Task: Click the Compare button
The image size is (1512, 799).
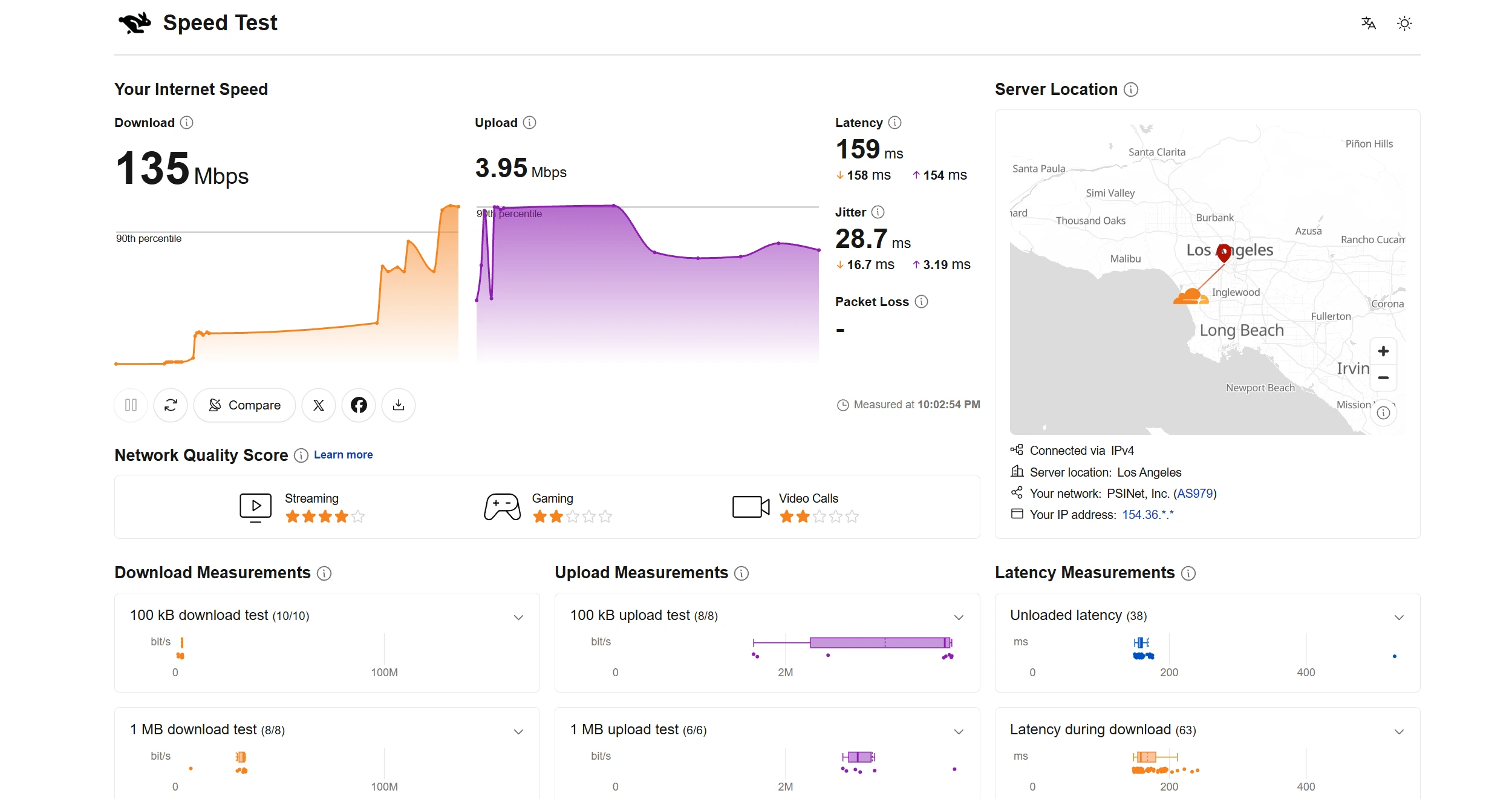Action: tap(244, 405)
